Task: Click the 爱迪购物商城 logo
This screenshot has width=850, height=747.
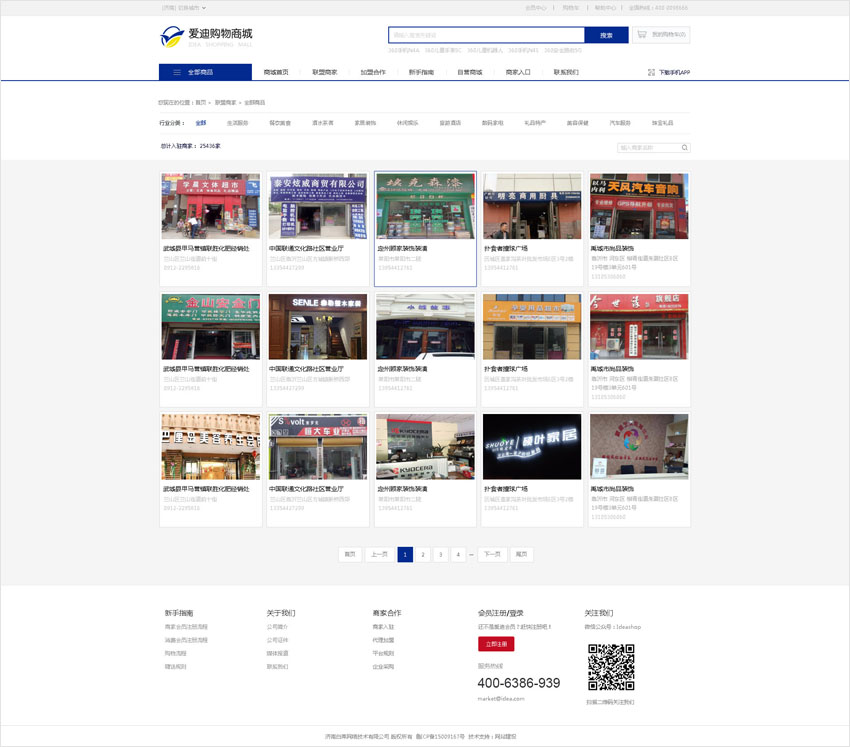Action: click(206, 37)
